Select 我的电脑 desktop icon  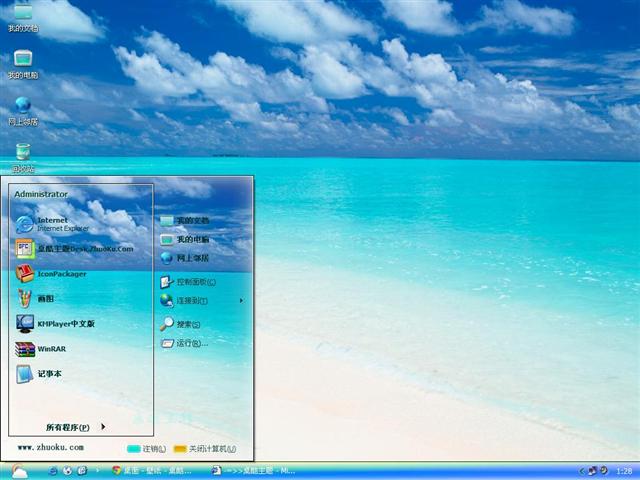[23, 62]
